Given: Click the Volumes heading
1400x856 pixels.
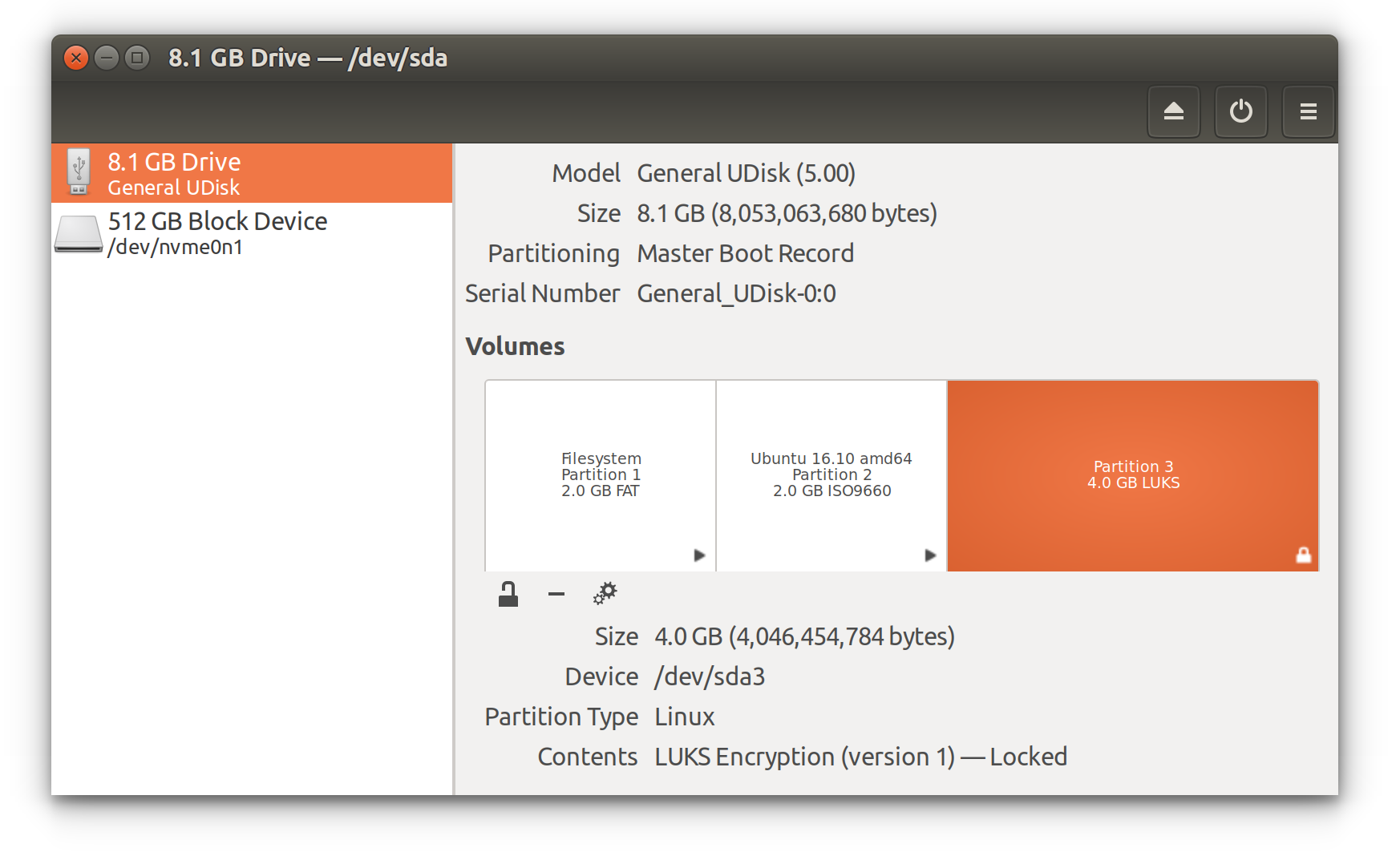Looking at the screenshot, I should click(x=515, y=346).
